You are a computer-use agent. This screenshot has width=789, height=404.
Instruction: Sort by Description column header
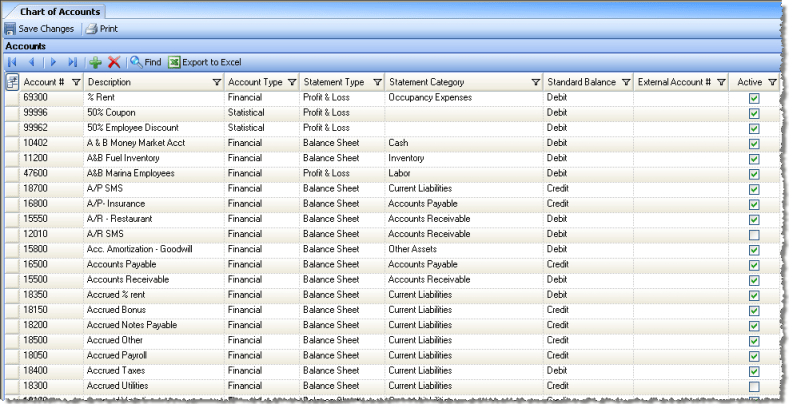109,82
